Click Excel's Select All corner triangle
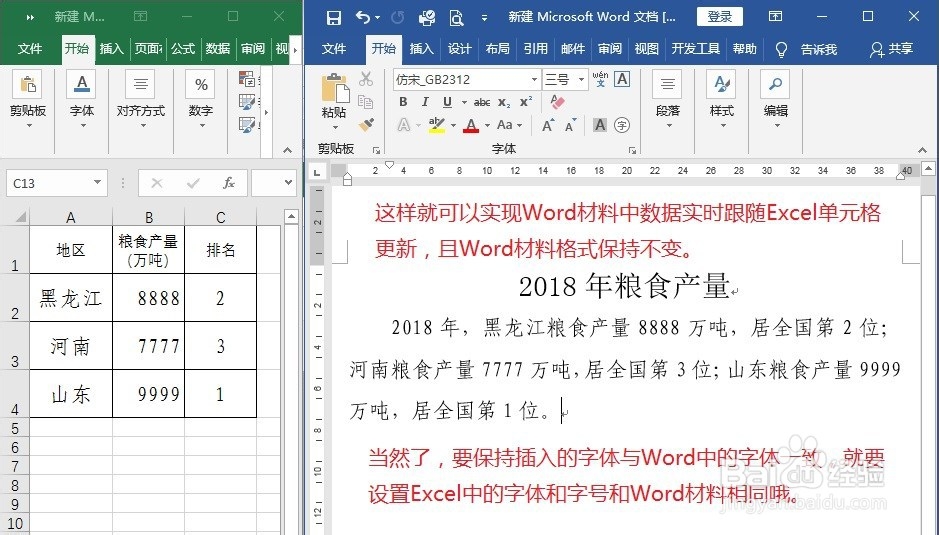The height and width of the screenshot is (535, 939). coord(20,217)
